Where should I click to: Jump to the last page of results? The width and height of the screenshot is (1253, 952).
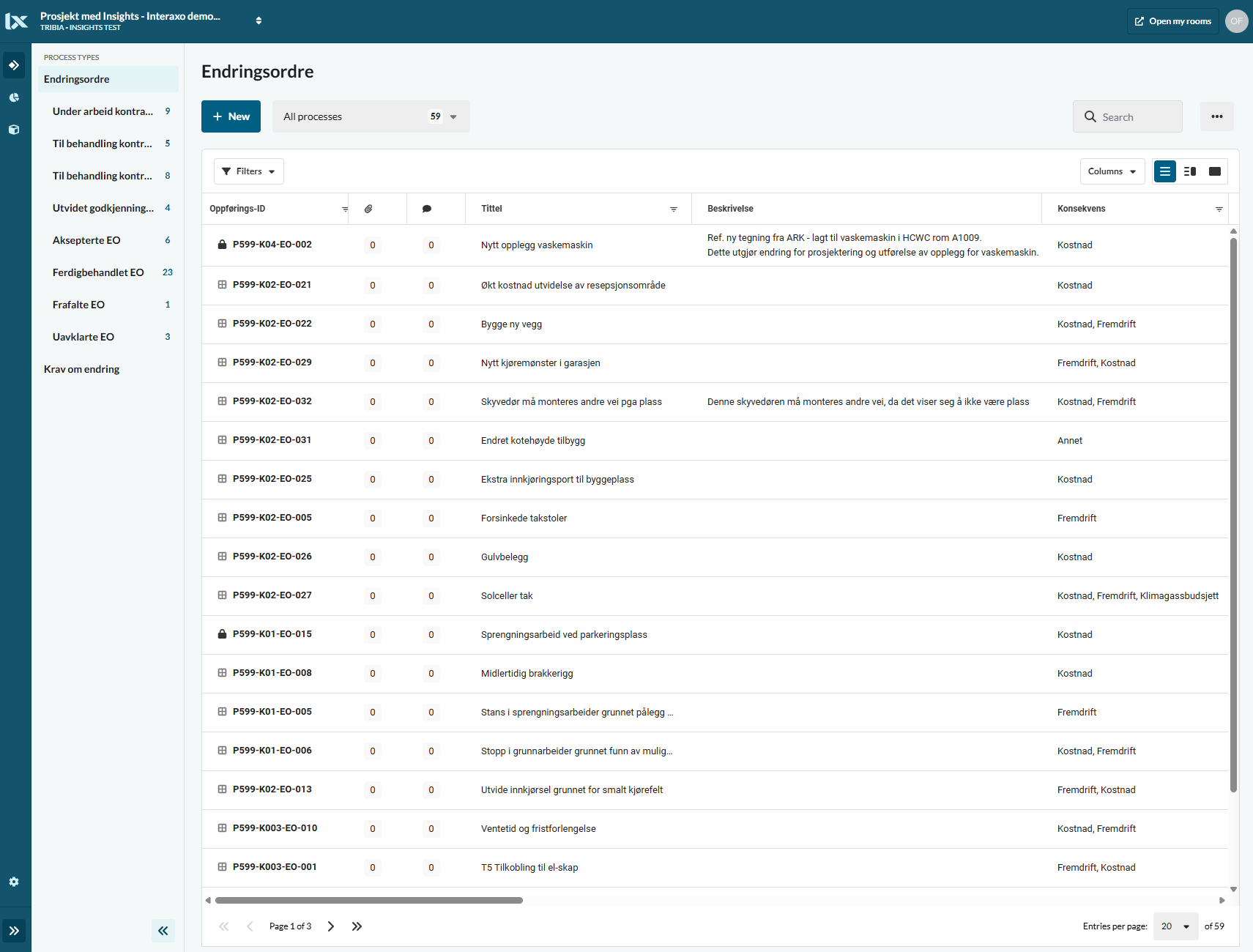pyautogui.click(x=357, y=926)
